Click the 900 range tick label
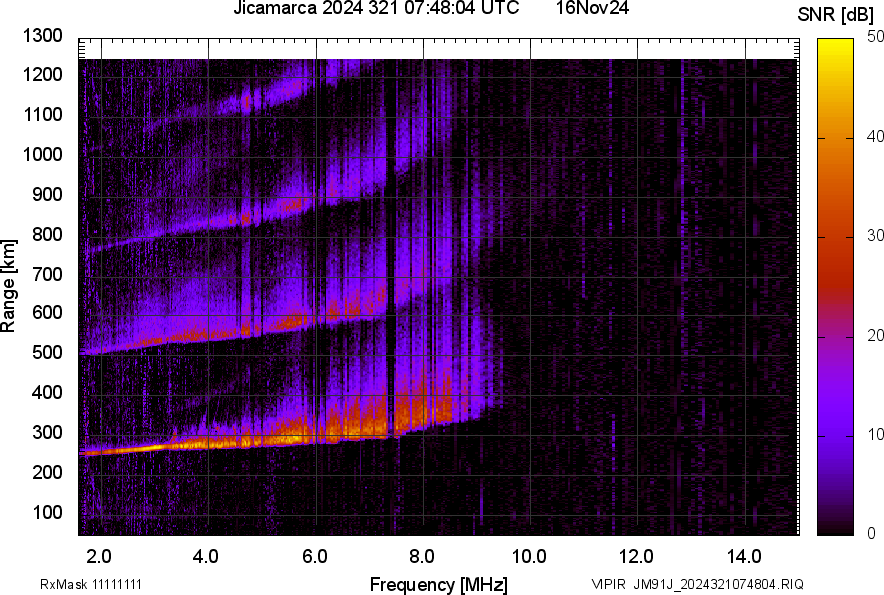884x595 pixels. [47, 195]
